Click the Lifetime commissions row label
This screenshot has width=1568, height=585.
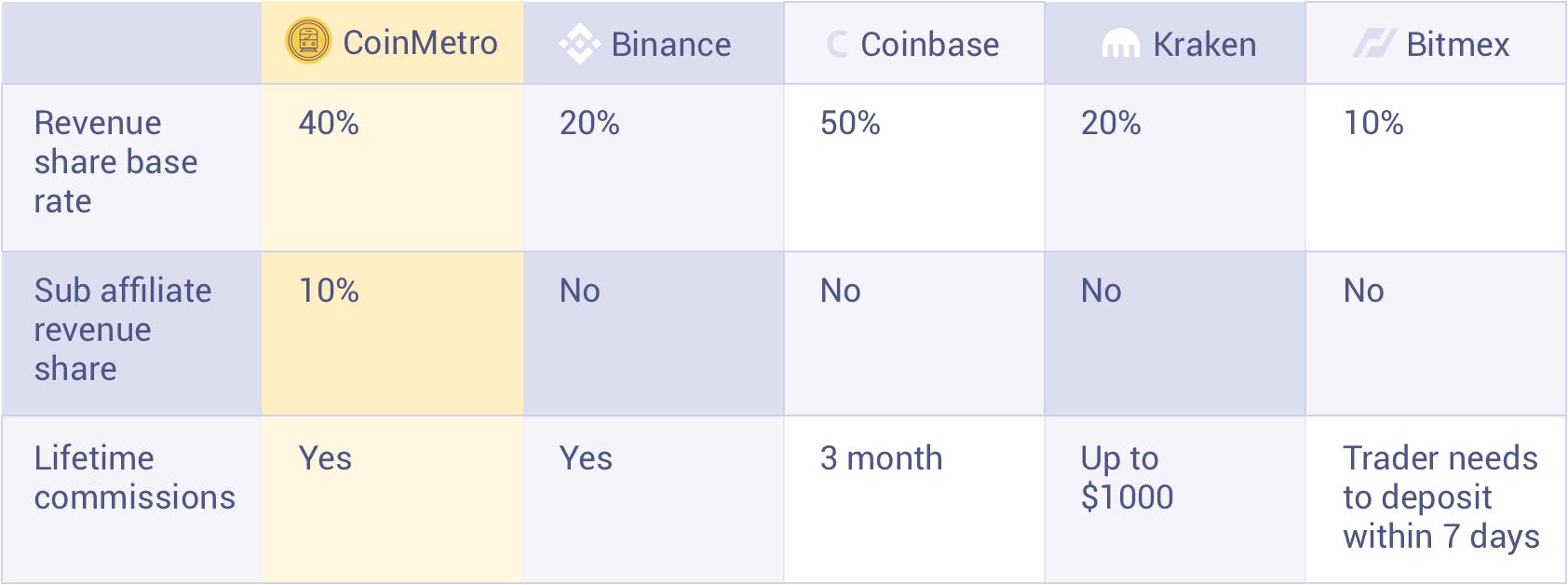pos(134,478)
